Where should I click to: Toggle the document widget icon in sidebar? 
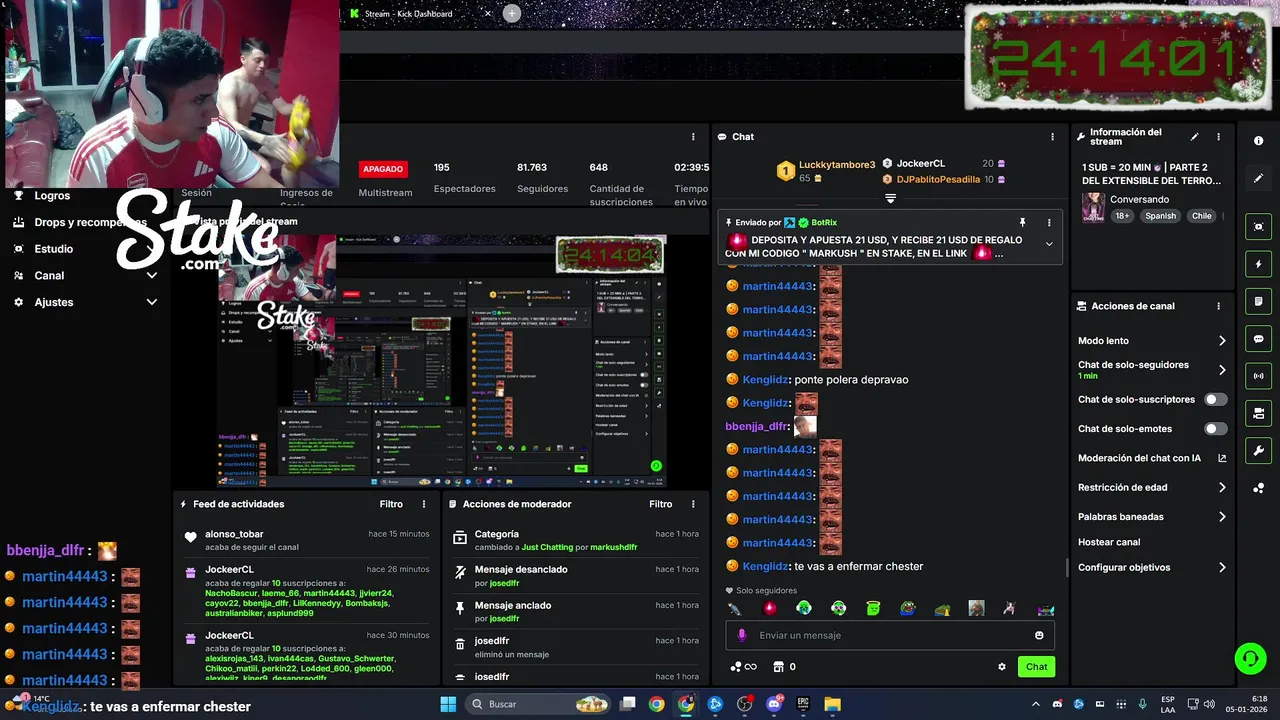[1258, 301]
